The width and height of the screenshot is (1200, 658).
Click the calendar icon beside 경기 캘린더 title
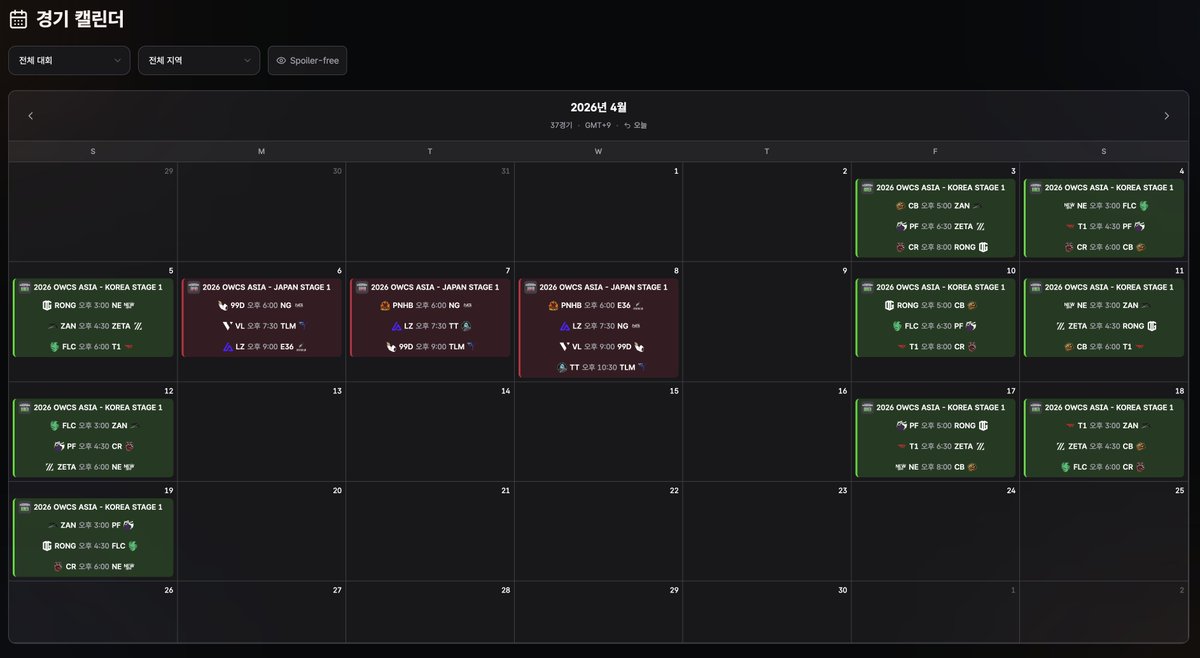17,18
